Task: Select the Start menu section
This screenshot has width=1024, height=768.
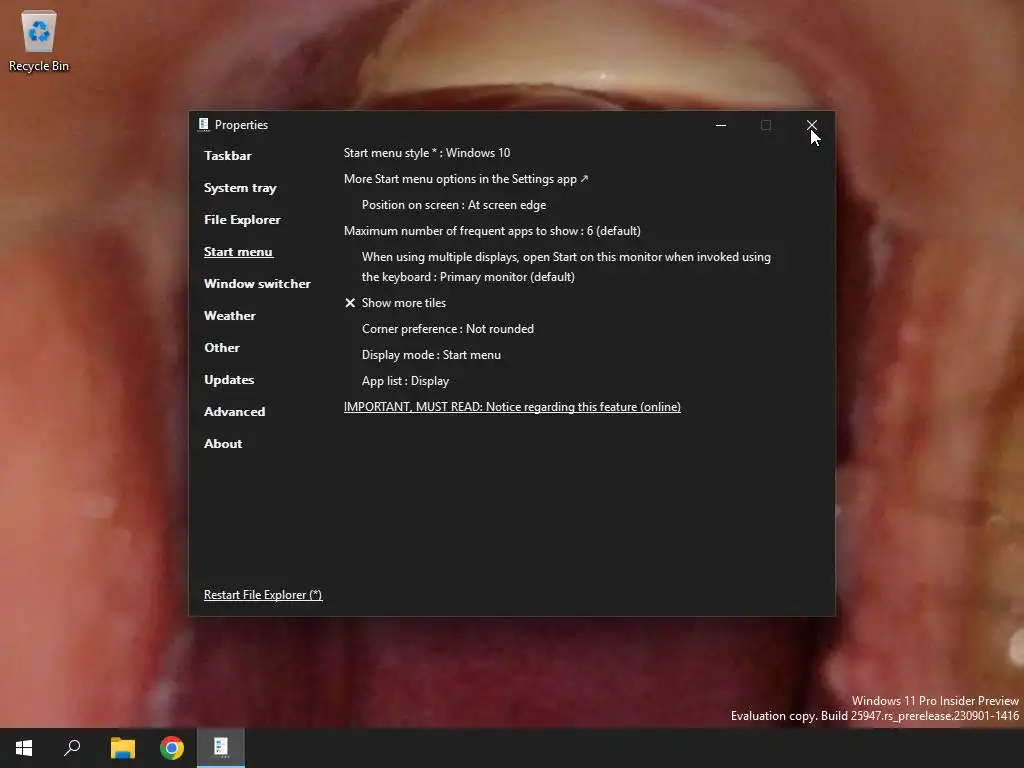Action: [238, 251]
